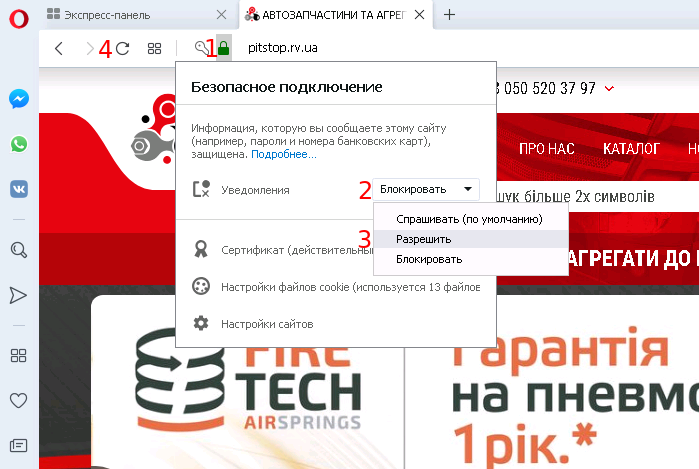Open My Flow send icon
Screen dimensions: 699x469
(18, 296)
